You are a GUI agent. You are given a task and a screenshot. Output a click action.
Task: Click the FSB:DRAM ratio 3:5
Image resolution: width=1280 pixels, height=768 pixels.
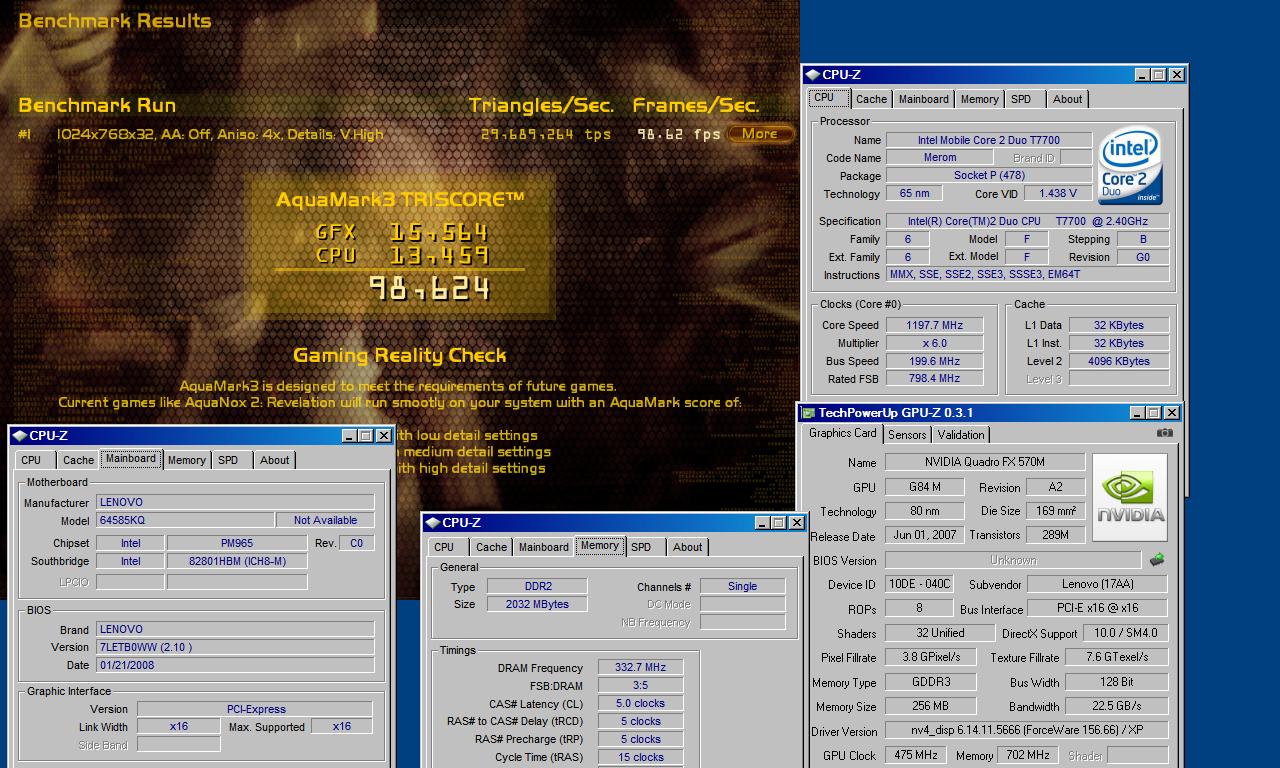point(640,686)
